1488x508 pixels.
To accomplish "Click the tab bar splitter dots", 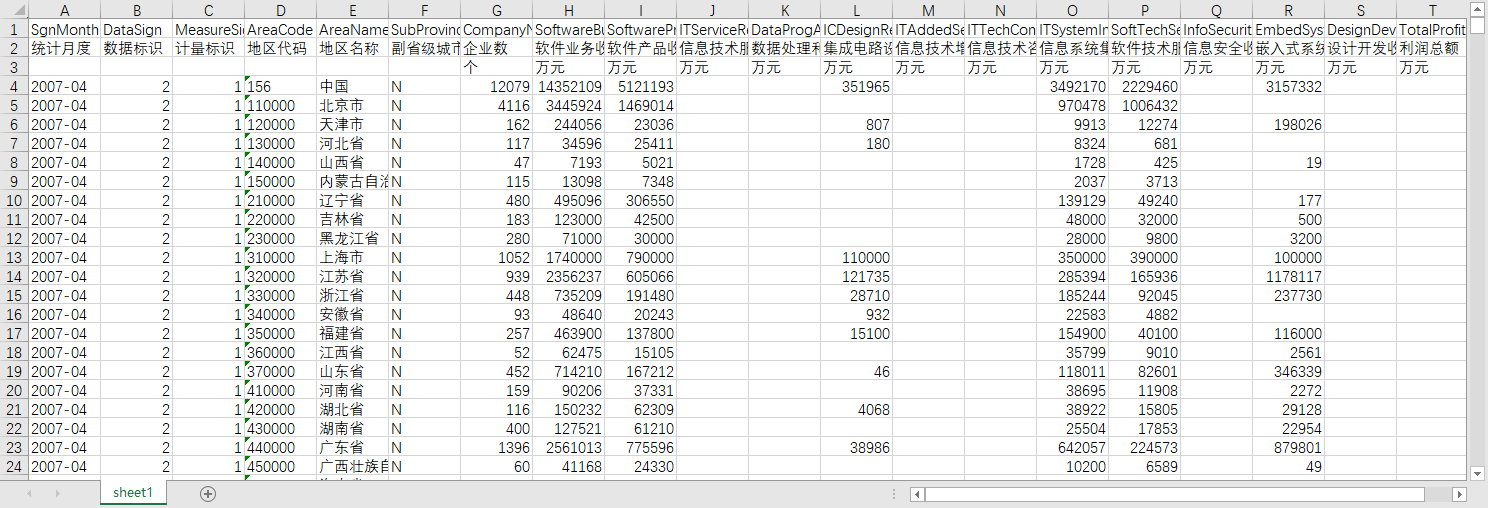I will point(896,494).
